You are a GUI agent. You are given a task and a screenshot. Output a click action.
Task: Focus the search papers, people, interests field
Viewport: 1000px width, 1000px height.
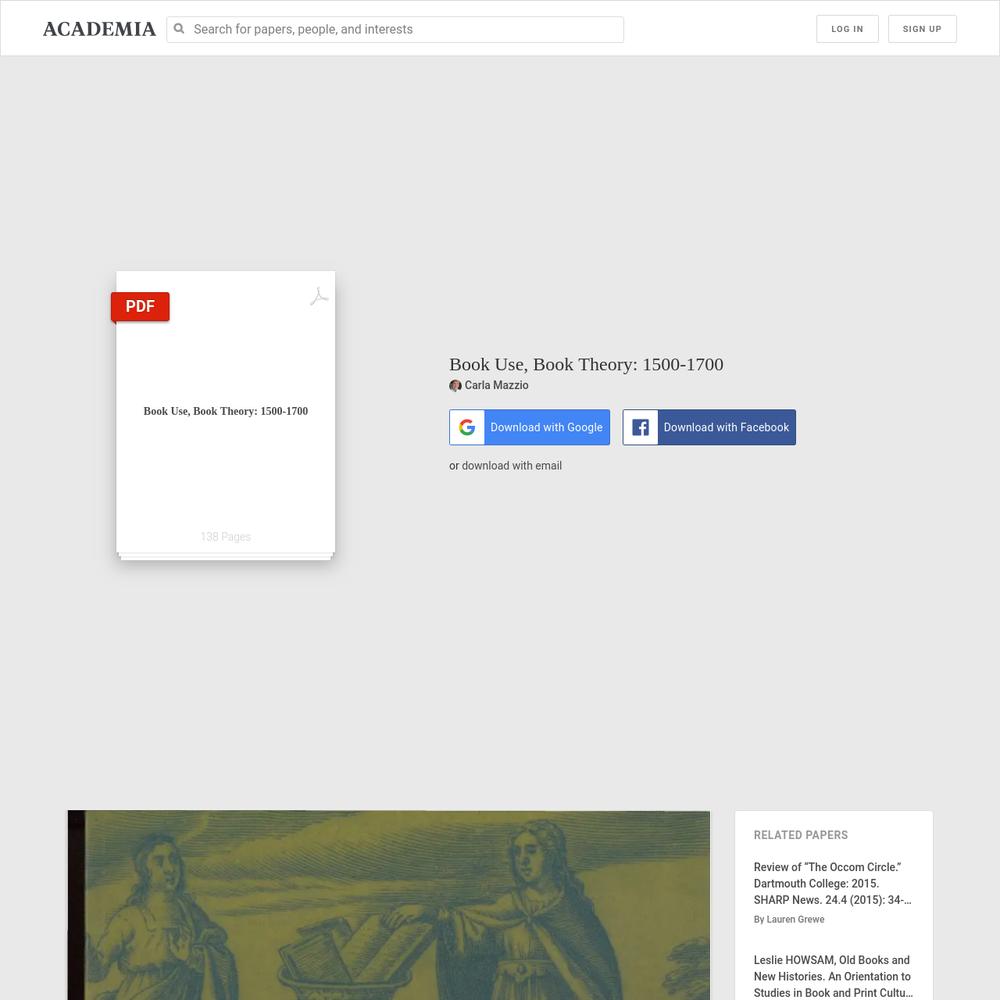[x=395, y=29]
